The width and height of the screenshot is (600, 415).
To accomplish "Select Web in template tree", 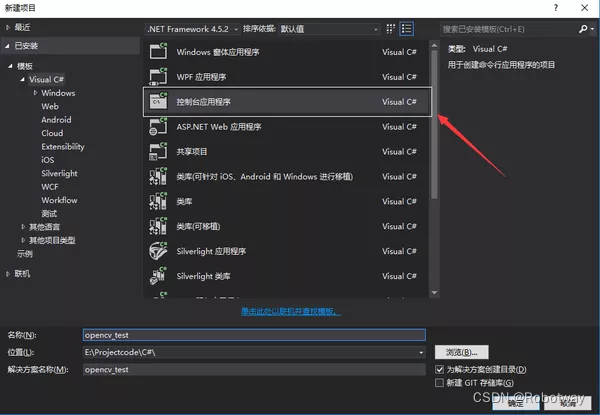I will tap(50, 106).
